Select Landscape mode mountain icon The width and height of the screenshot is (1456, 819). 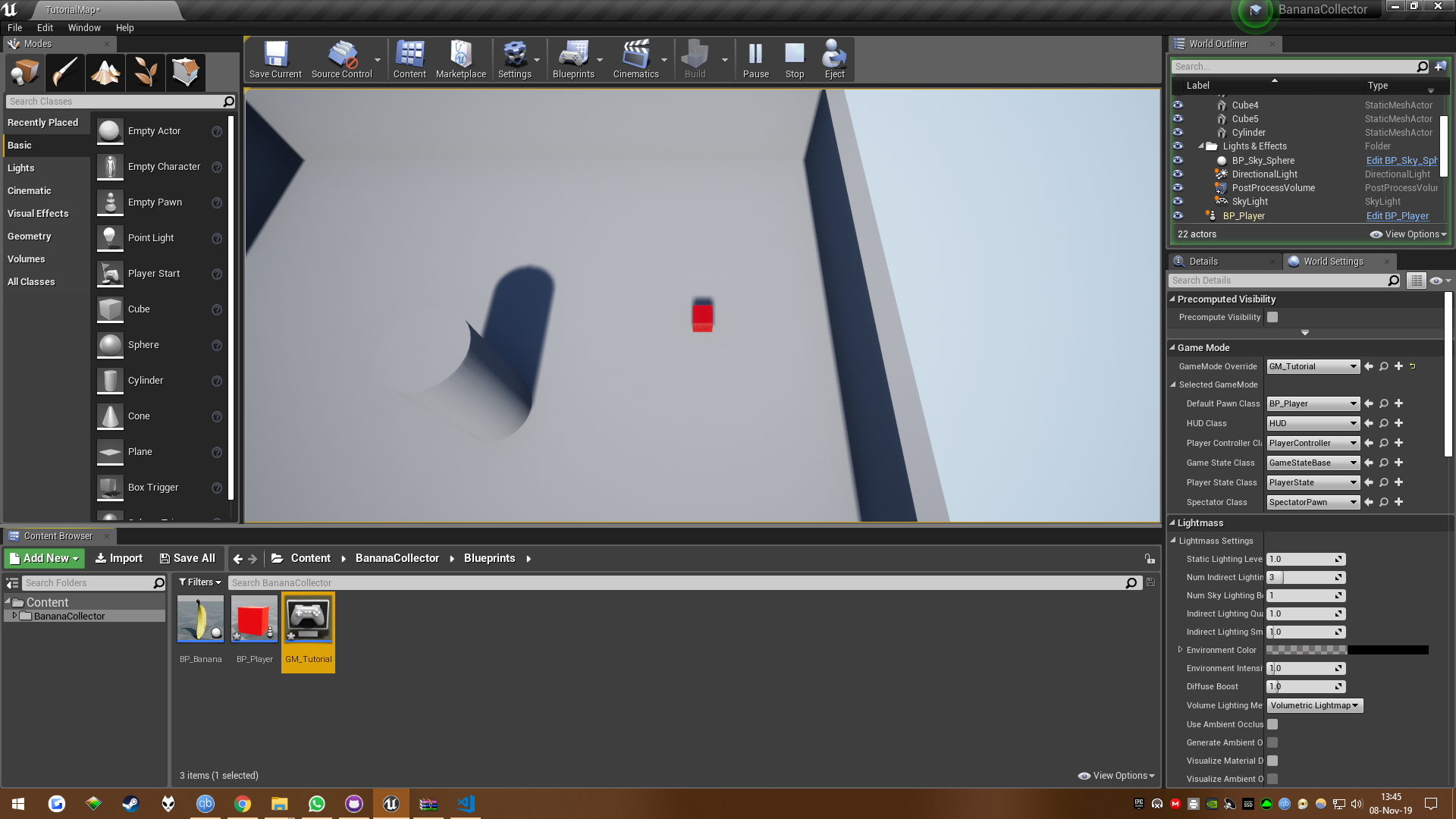tap(105, 73)
